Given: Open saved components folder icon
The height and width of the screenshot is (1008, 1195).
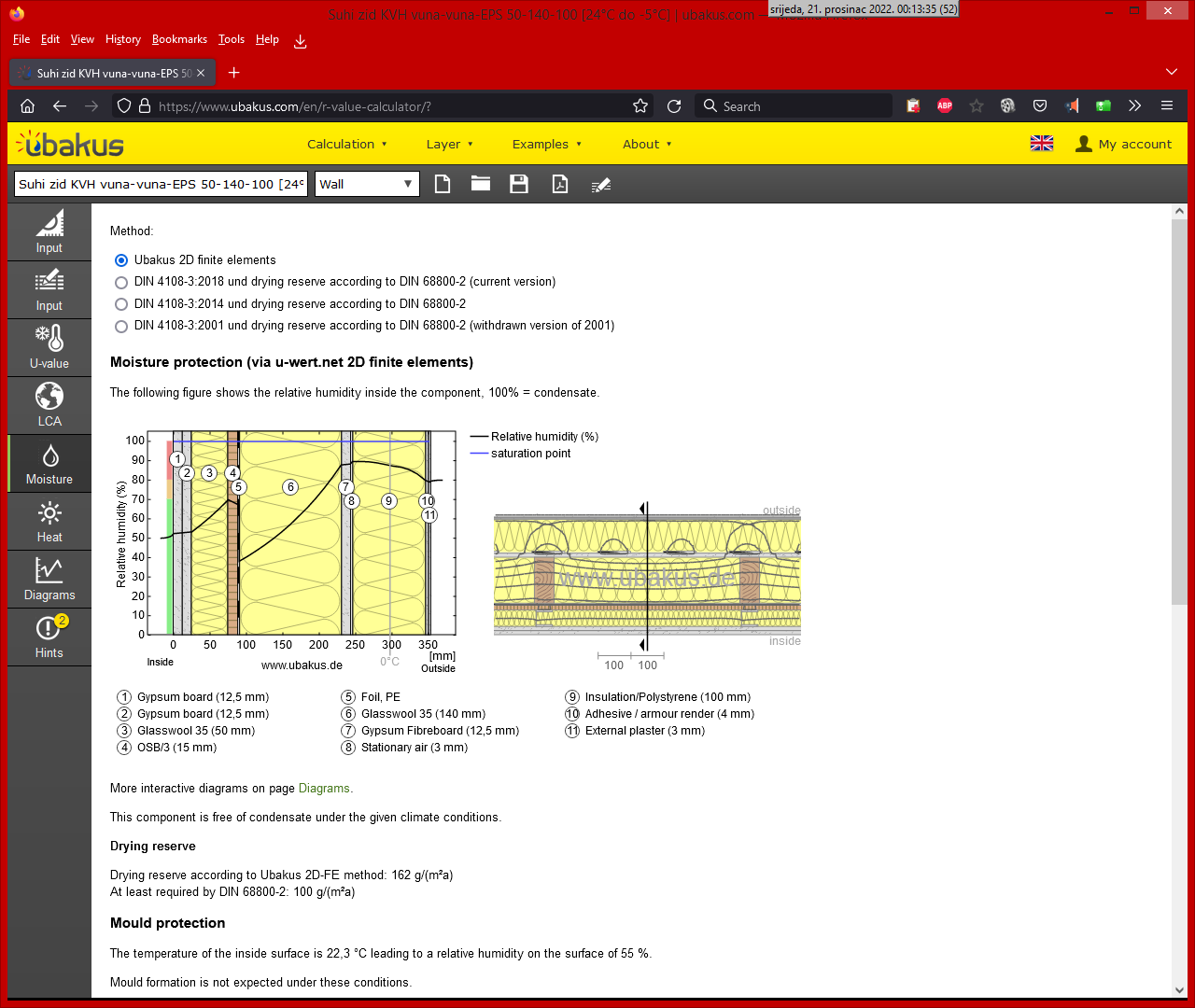Looking at the screenshot, I should [481, 184].
